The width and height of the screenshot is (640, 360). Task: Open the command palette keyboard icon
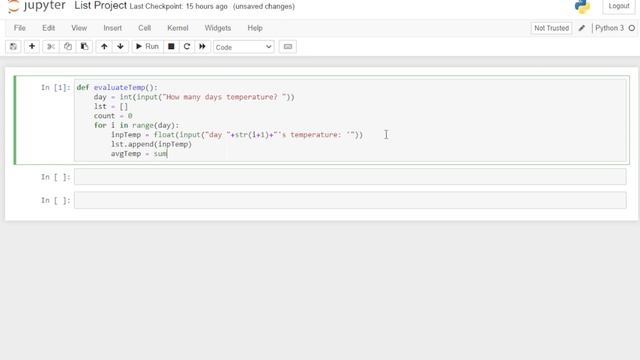coord(288,47)
